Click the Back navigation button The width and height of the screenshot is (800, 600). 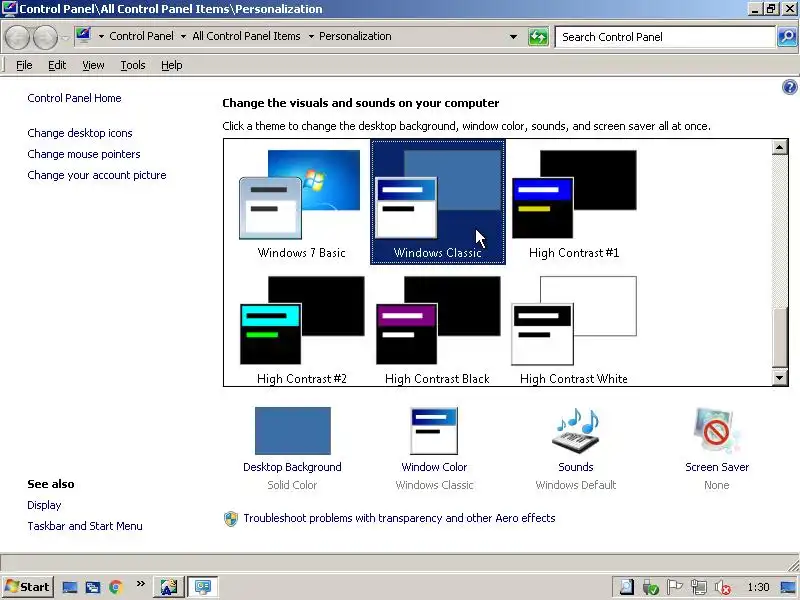coord(18,37)
